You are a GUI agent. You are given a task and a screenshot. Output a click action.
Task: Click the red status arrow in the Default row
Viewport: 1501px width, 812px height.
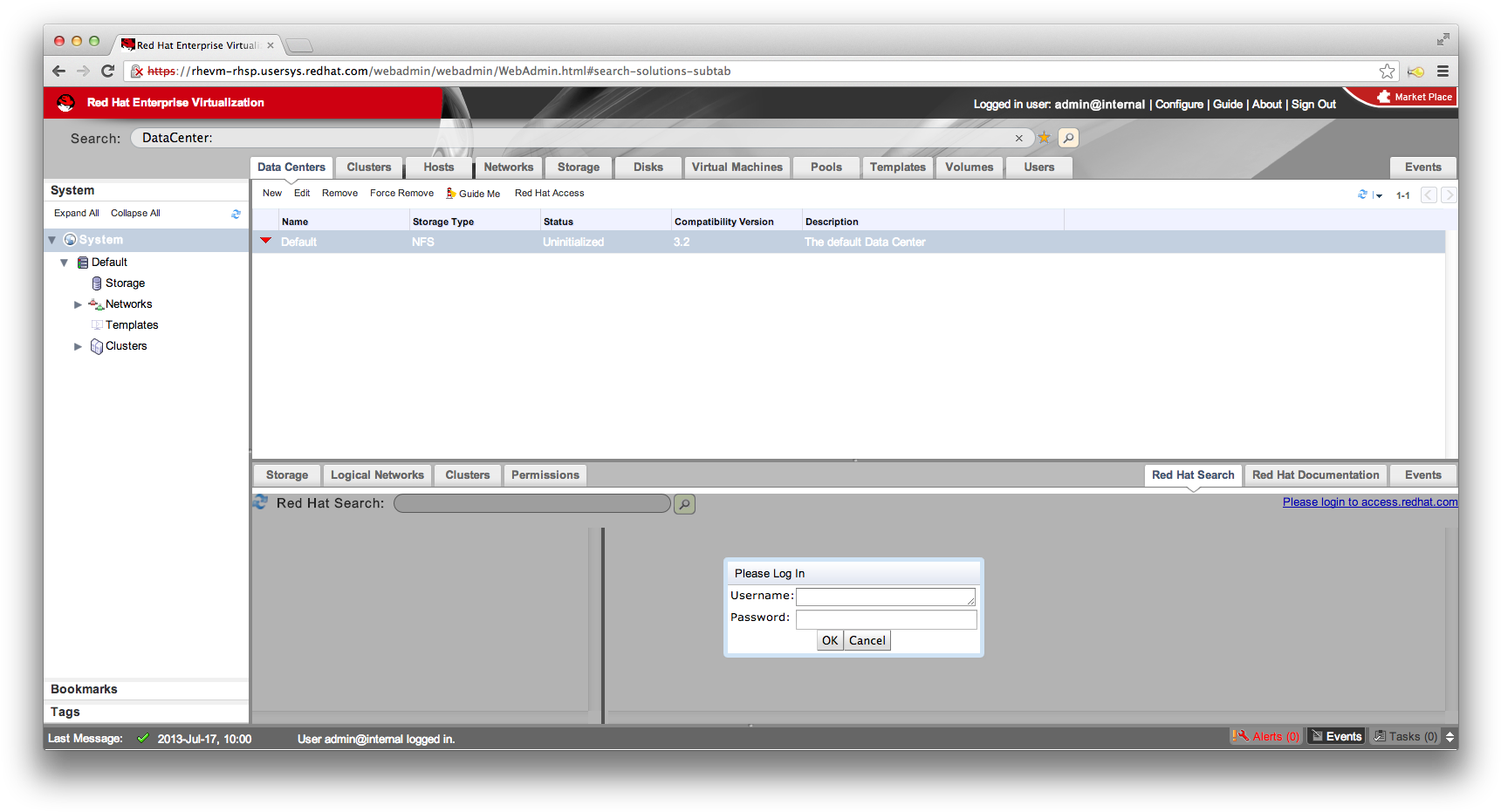point(266,241)
